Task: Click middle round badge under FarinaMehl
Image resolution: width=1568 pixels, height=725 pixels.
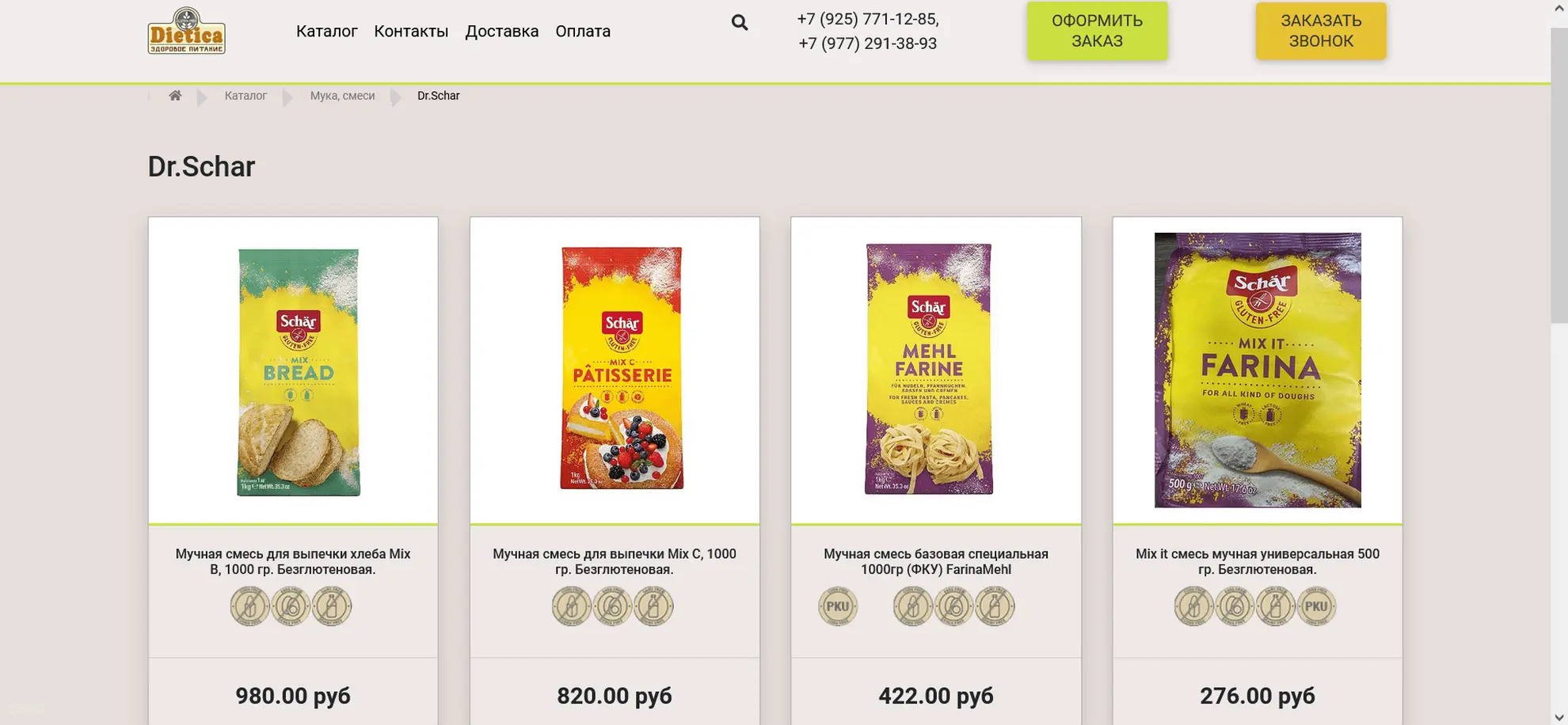Action: click(954, 606)
